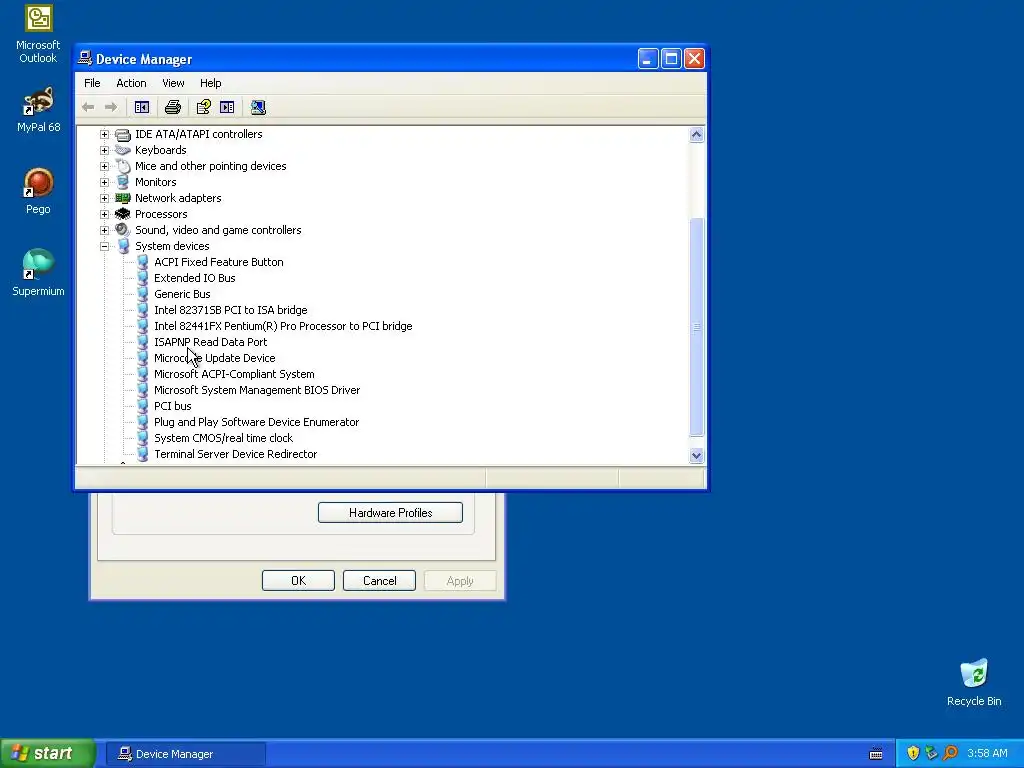Click Scan for hardware changes icon
Screen dimensions: 1024x768
[259, 107]
